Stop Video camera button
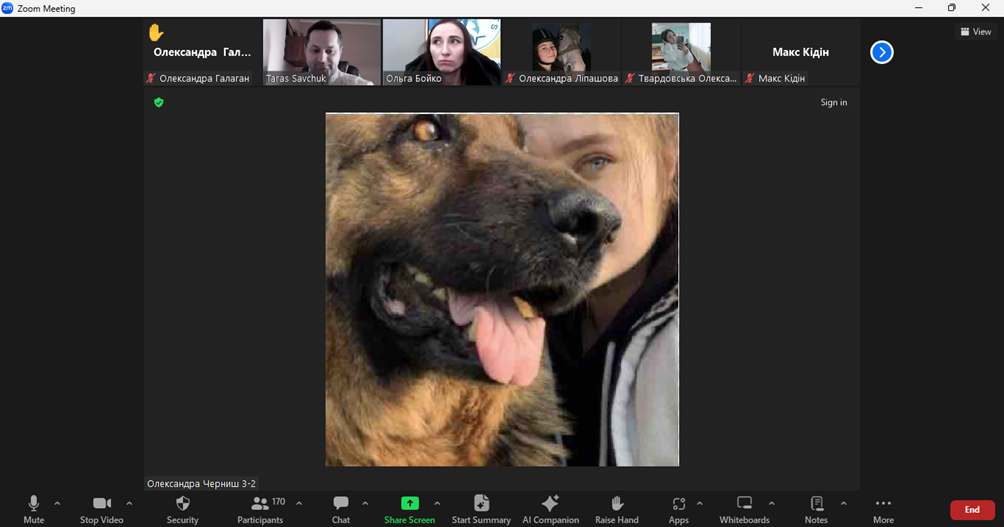 [x=101, y=510]
